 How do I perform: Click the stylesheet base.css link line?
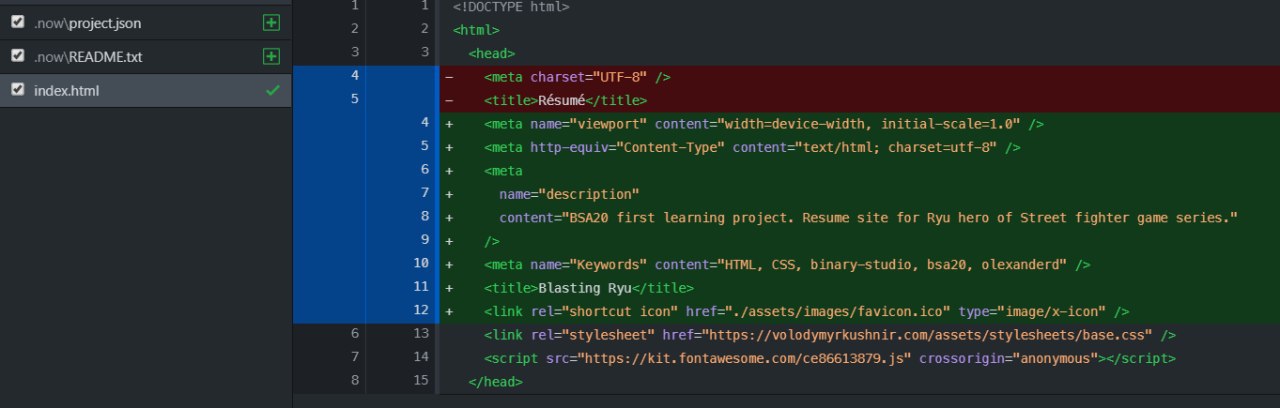click(860, 334)
